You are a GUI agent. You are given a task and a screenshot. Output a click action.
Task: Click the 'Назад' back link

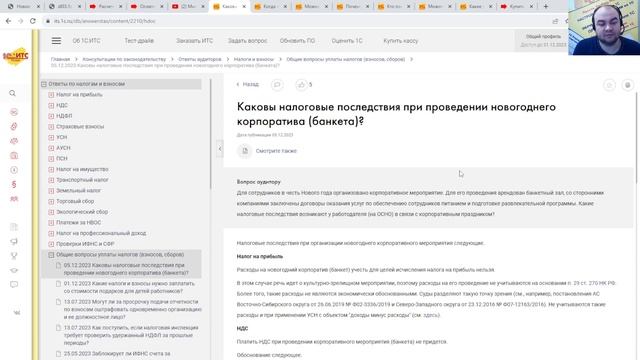pos(248,84)
